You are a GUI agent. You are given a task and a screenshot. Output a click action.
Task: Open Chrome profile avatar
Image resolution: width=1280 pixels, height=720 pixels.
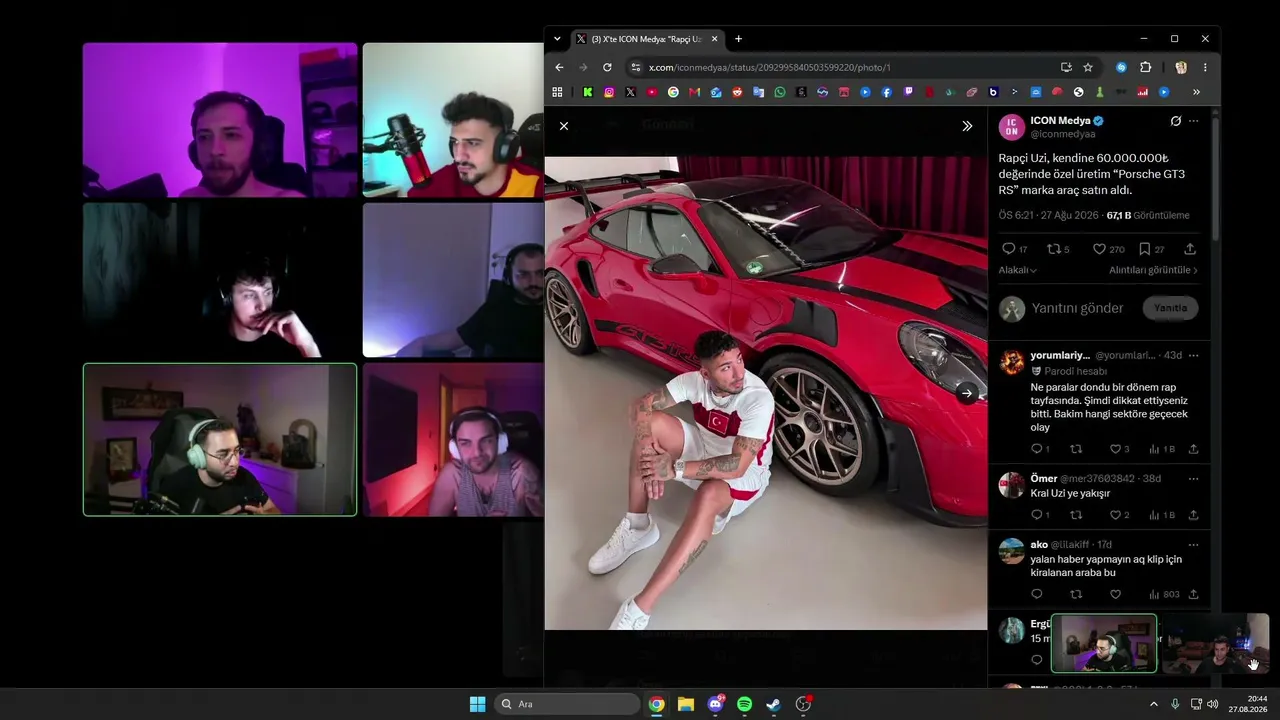[1181, 67]
